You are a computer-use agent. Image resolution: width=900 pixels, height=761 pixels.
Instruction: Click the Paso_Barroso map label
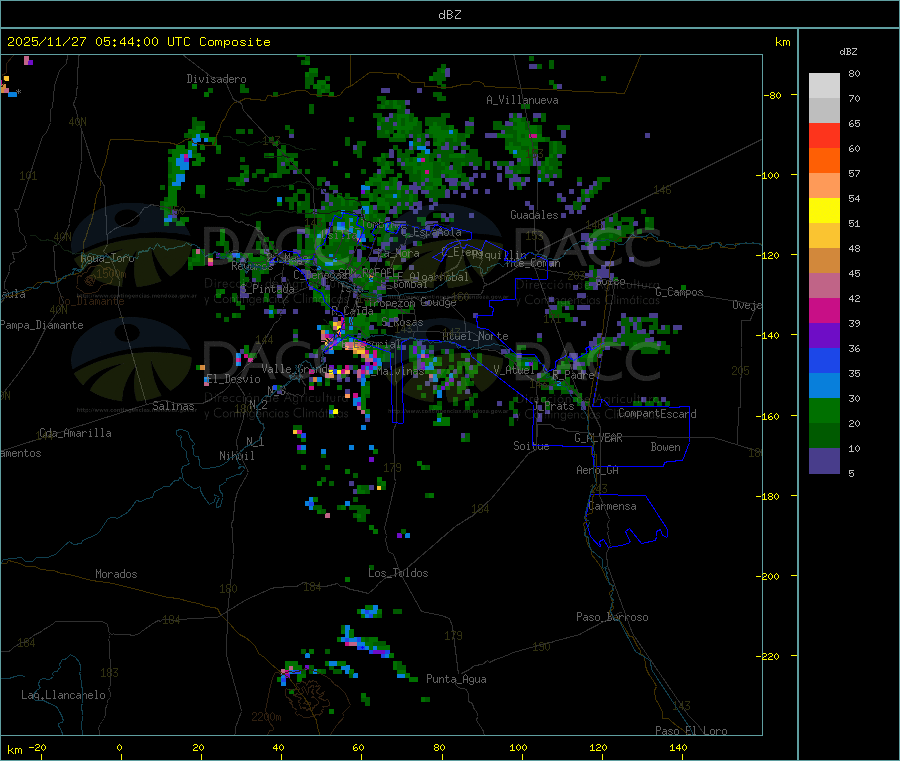pyautogui.click(x=612, y=617)
